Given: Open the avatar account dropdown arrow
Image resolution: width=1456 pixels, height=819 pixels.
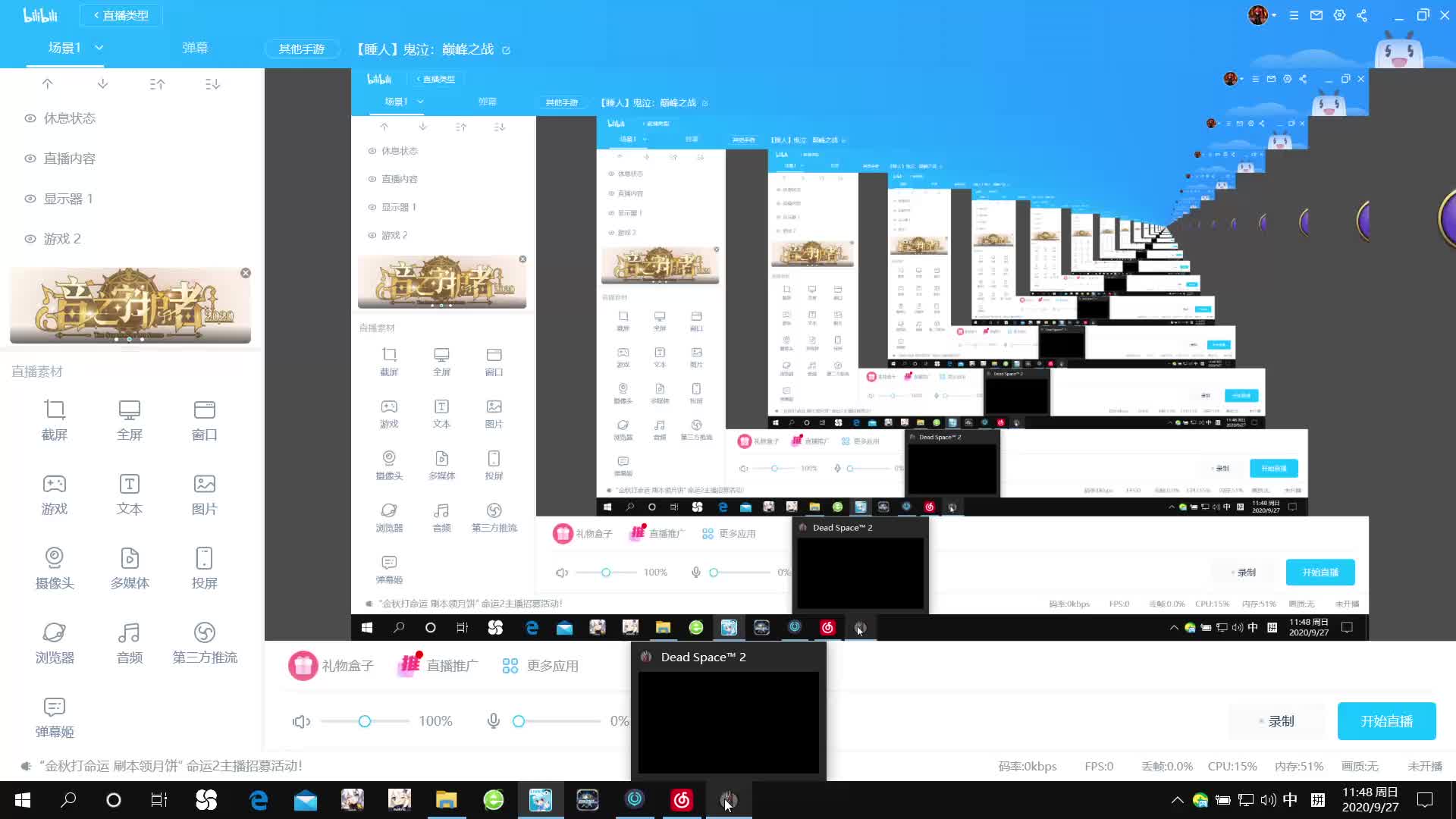Looking at the screenshot, I should click(1274, 15).
